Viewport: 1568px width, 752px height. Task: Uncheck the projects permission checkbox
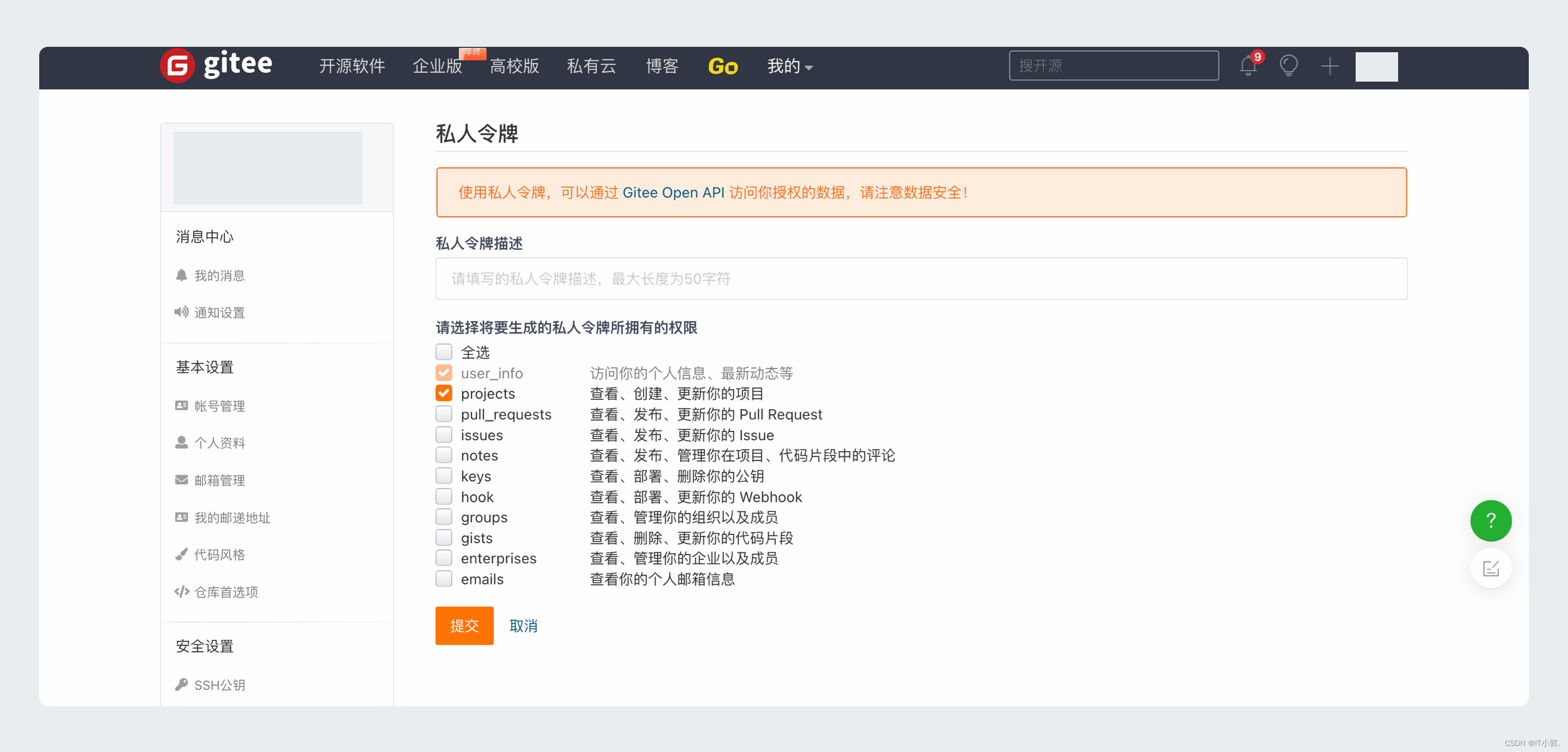(x=444, y=393)
